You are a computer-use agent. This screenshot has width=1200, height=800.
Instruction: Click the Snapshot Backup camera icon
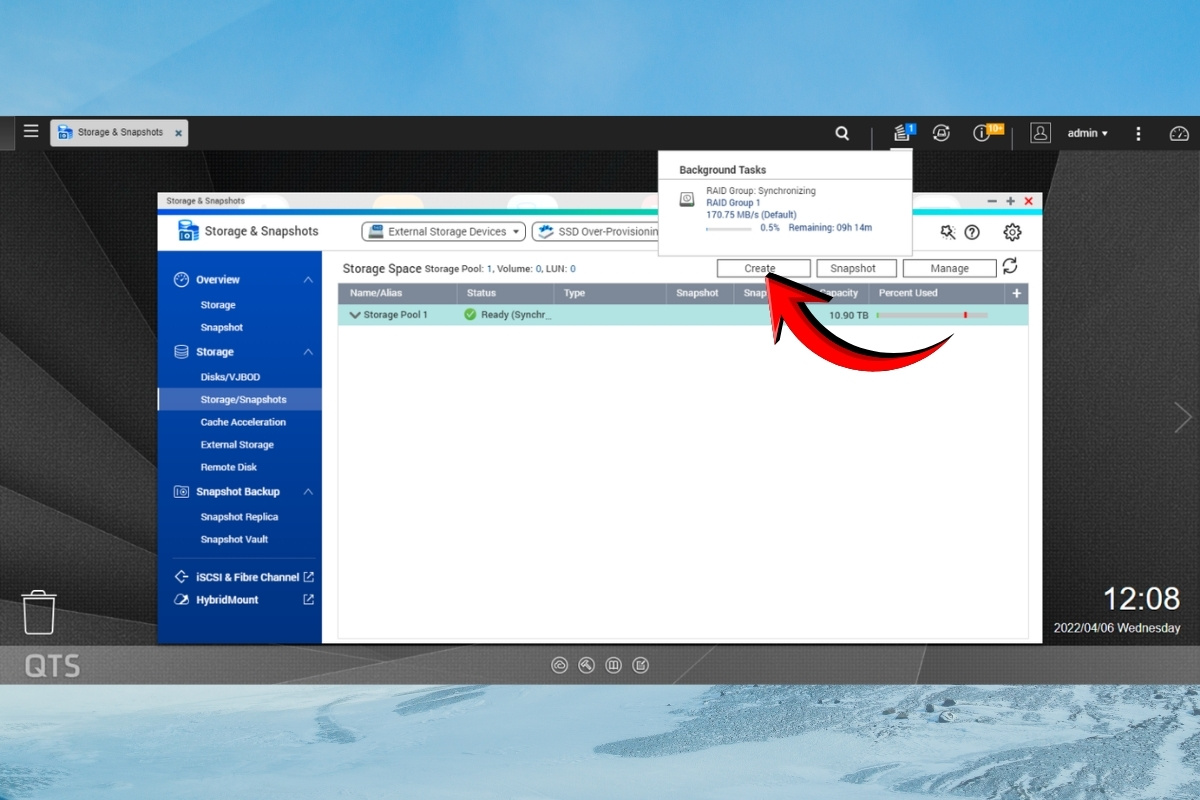pyautogui.click(x=181, y=492)
